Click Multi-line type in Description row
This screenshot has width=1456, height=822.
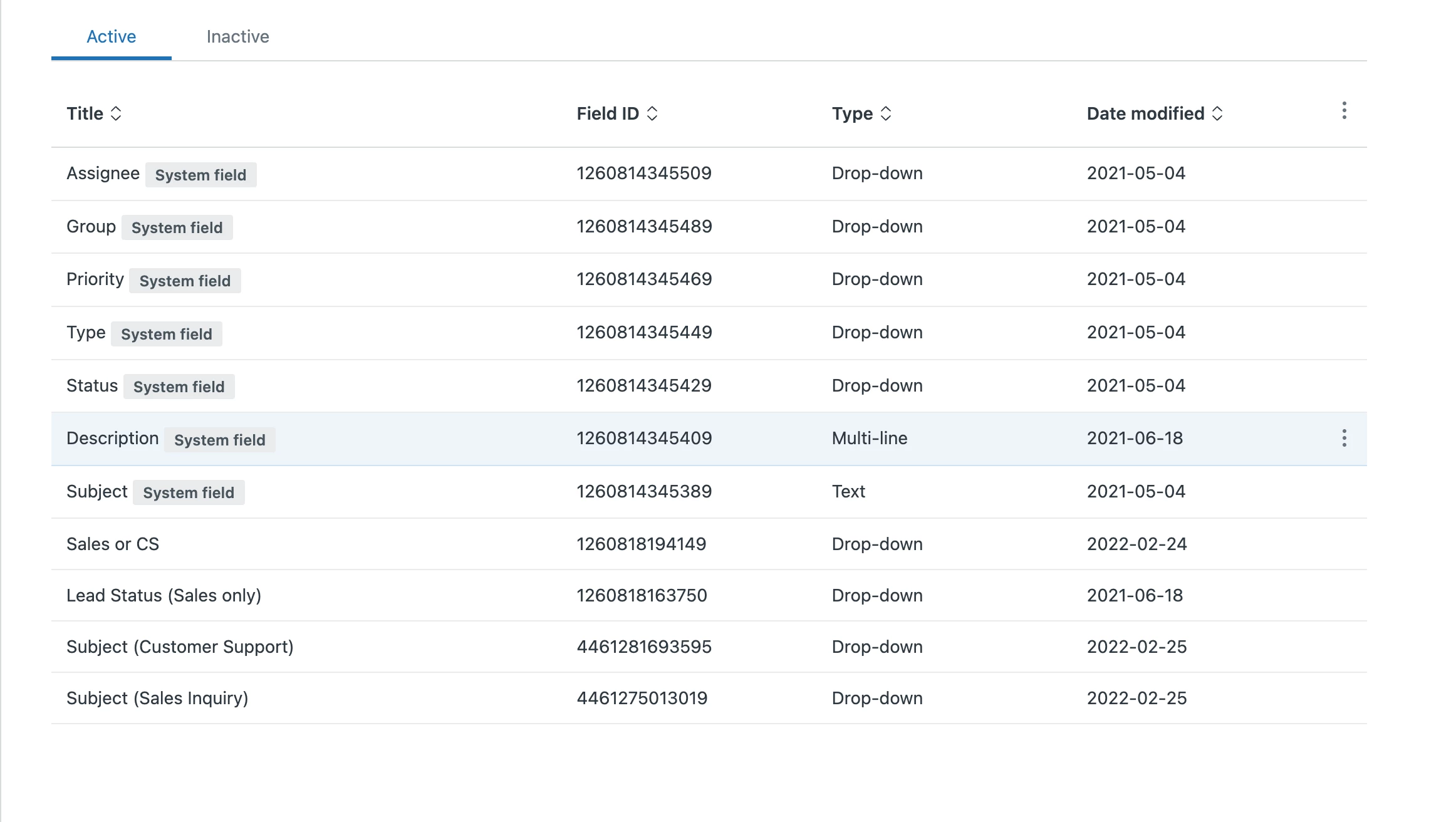pos(869,438)
